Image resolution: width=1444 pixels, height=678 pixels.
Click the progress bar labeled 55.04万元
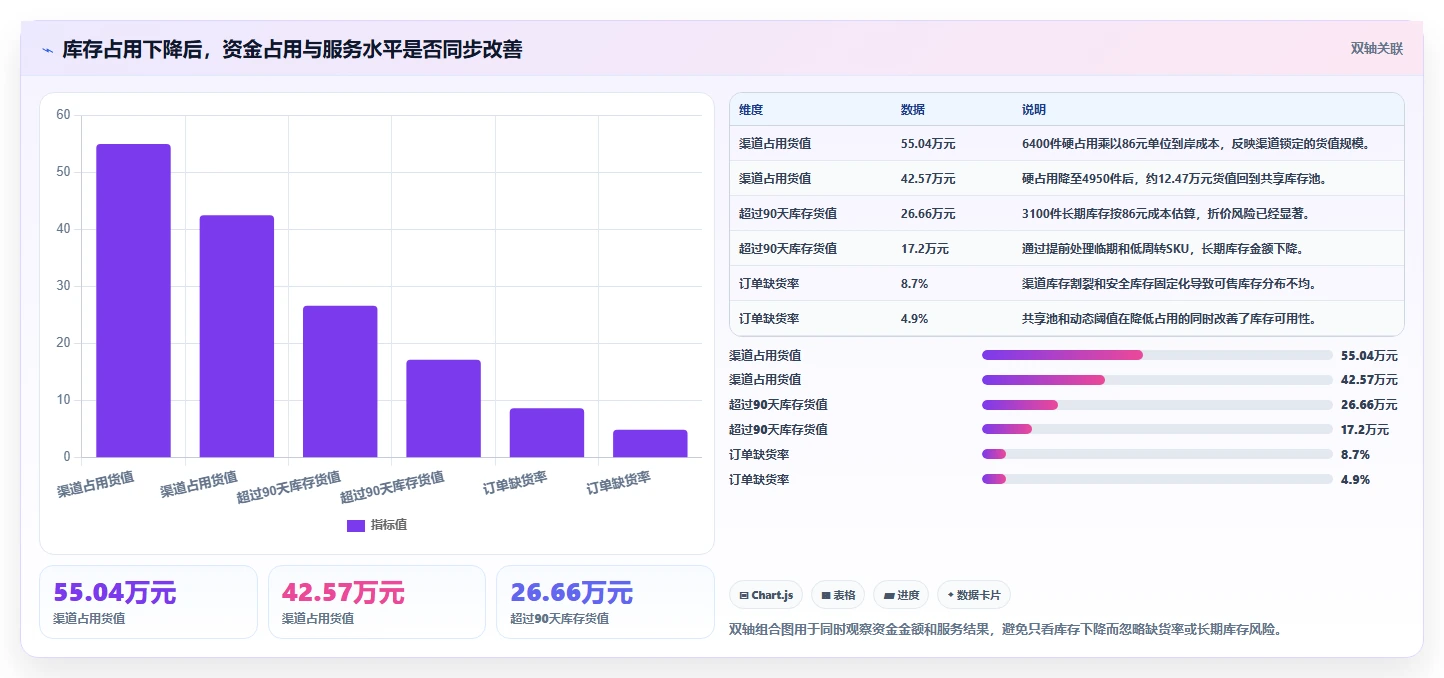(1157, 355)
